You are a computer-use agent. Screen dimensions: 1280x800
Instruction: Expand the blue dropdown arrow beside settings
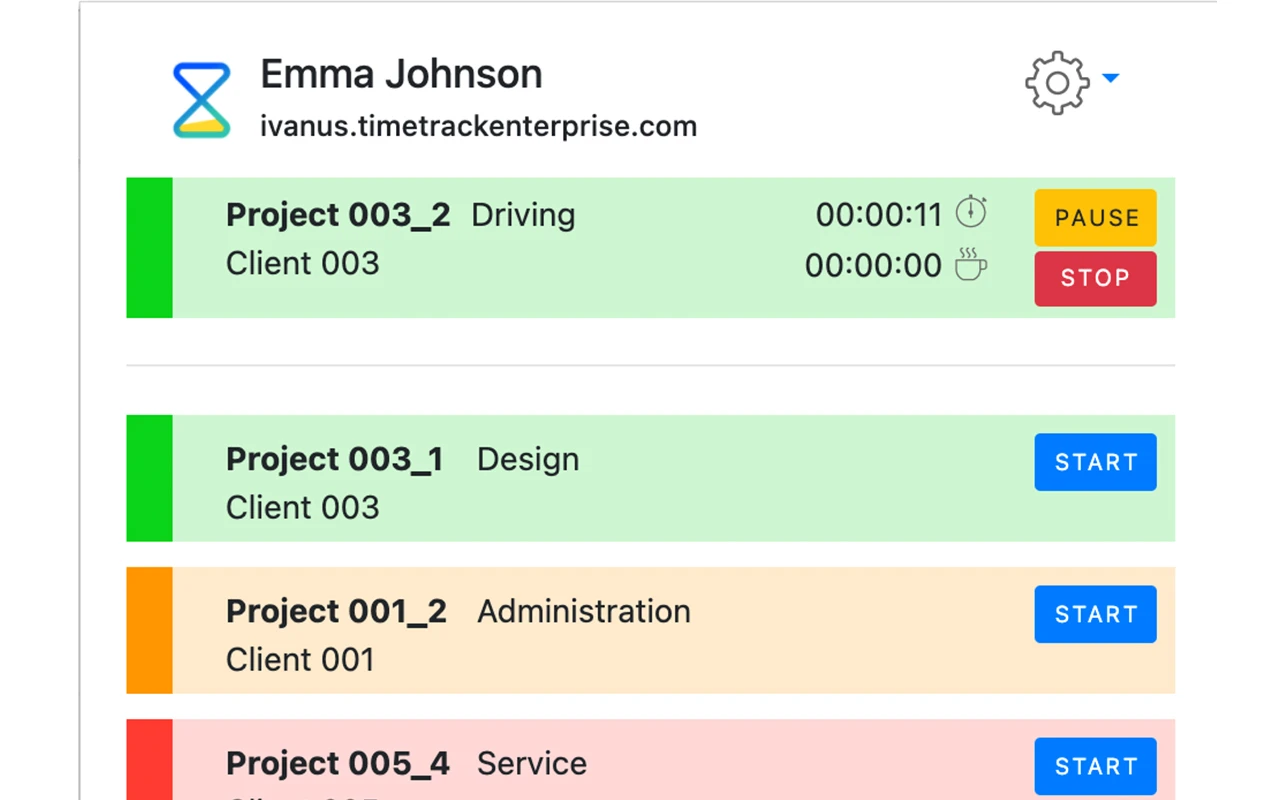pyautogui.click(x=1112, y=80)
